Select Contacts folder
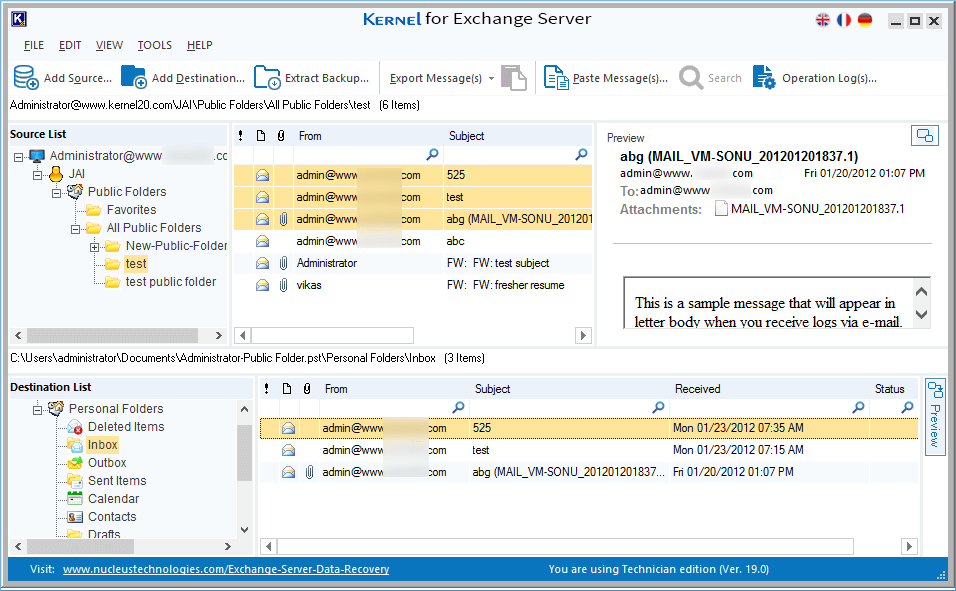Screen dimensions: 956x591 112,517
